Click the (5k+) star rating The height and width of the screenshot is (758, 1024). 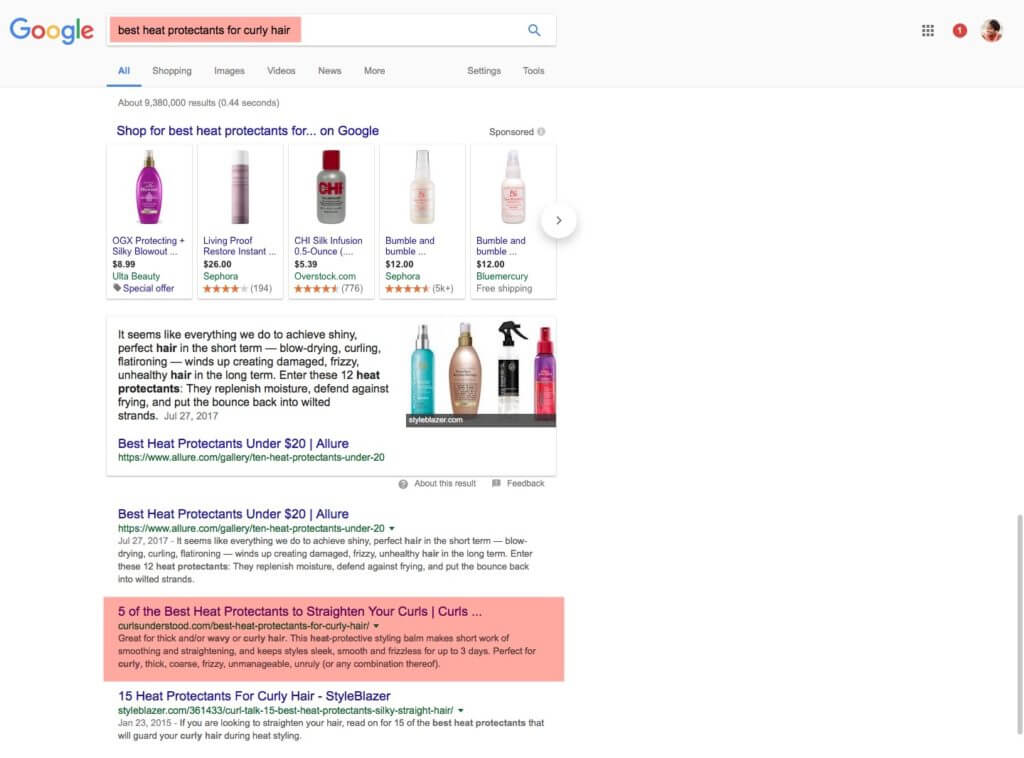419,289
